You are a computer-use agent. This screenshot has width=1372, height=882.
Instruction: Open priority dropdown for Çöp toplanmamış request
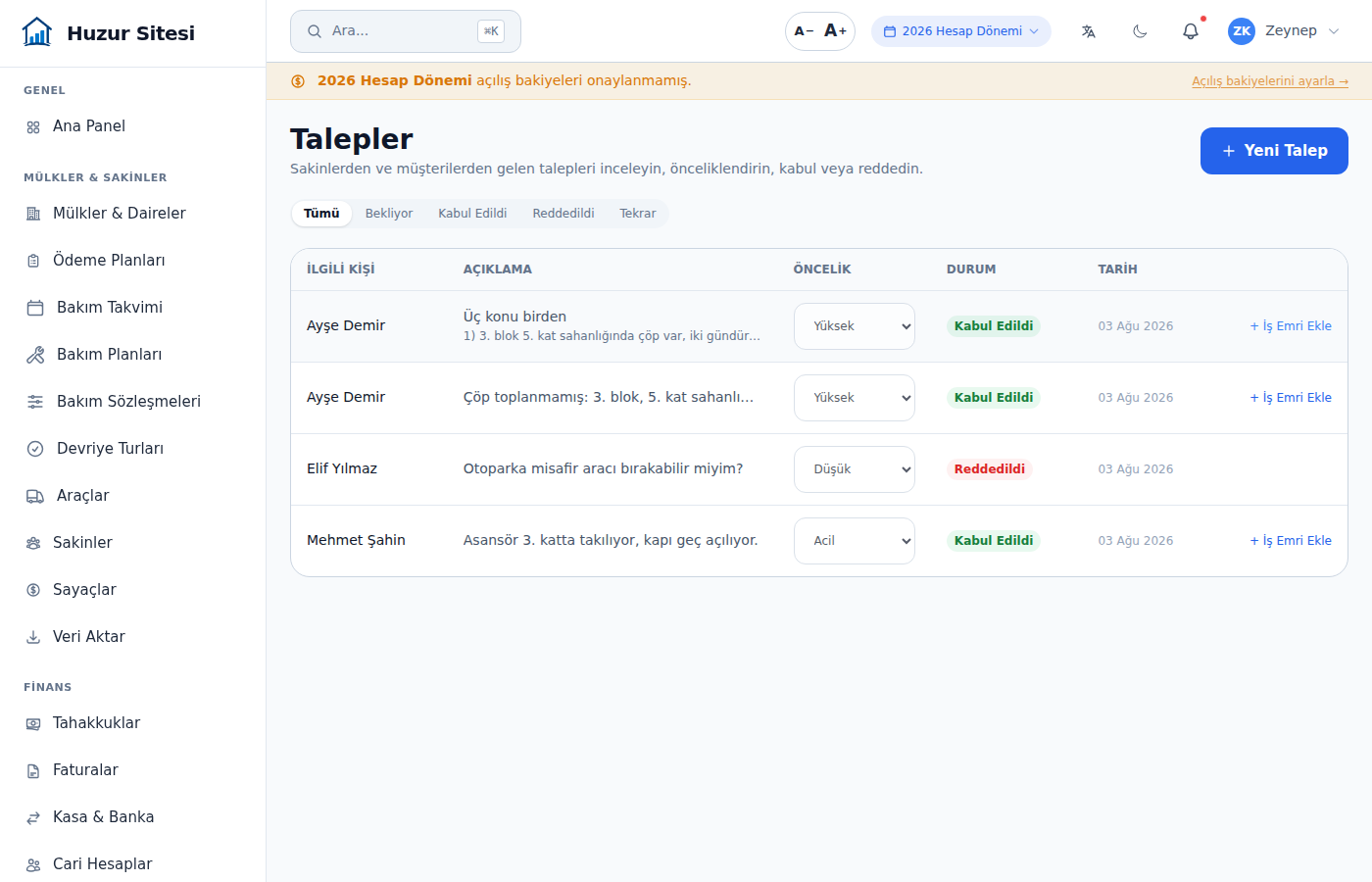(x=855, y=398)
